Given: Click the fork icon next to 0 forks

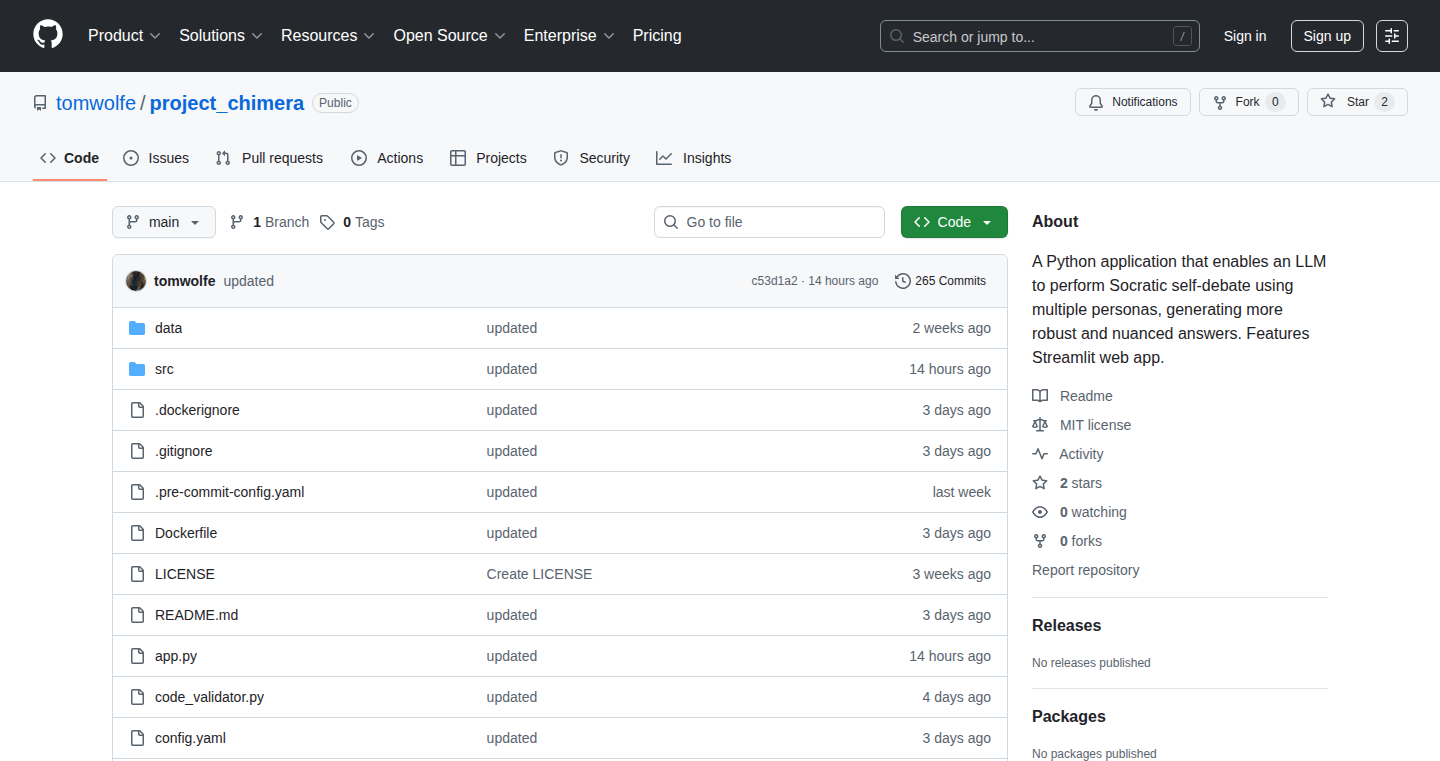Looking at the screenshot, I should pos(1040,541).
